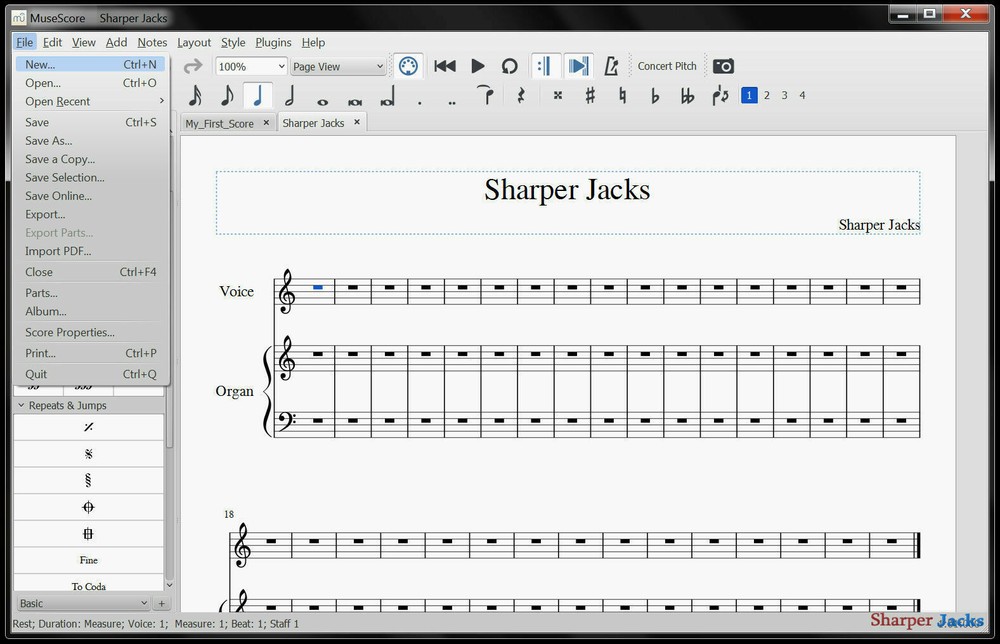Toggle playback loop mode
The width and height of the screenshot is (1000, 644).
(x=509, y=65)
